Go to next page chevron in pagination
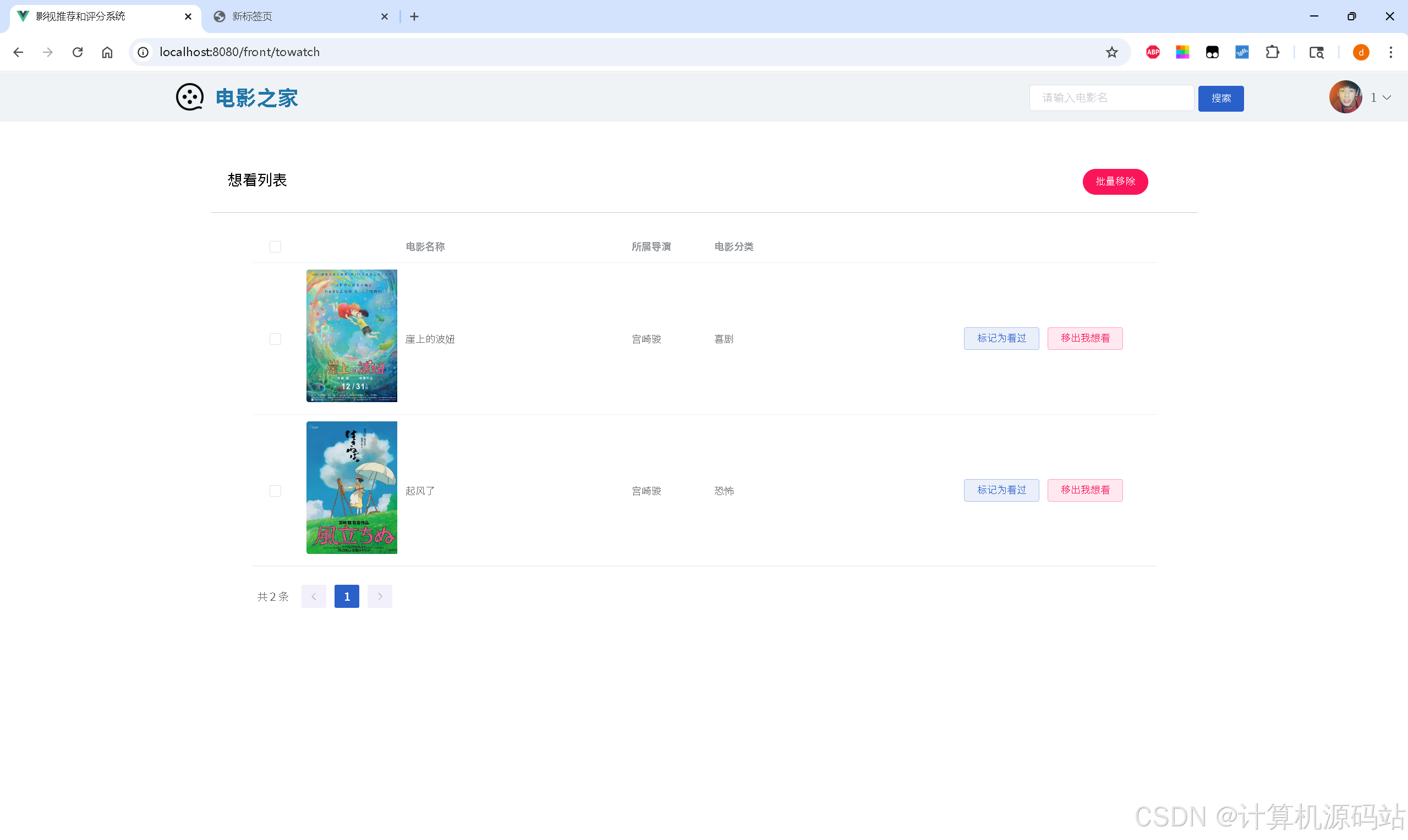1408x840 pixels. [380, 596]
